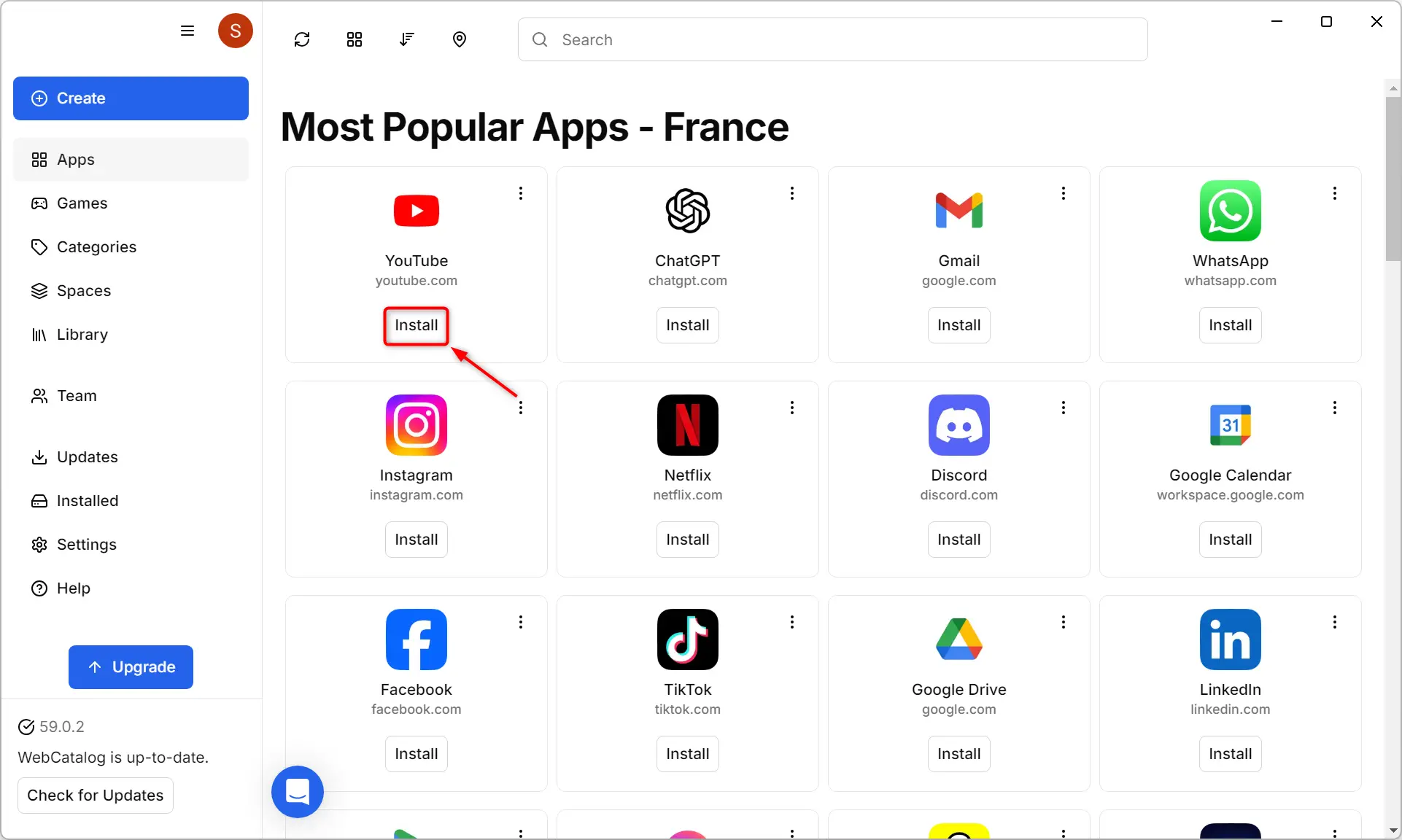The height and width of the screenshot is (840, 1402).
Task: Expand Instagram app options menu
Action: (521, 407)
